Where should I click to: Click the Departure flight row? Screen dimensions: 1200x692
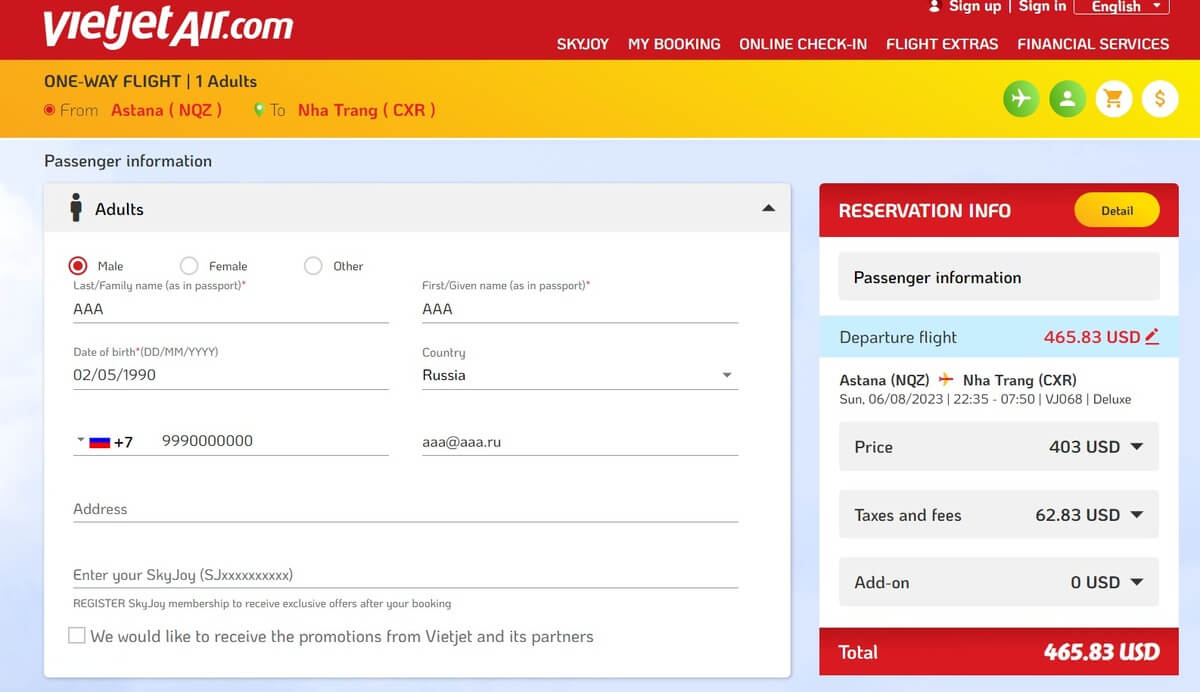(998, 337)
